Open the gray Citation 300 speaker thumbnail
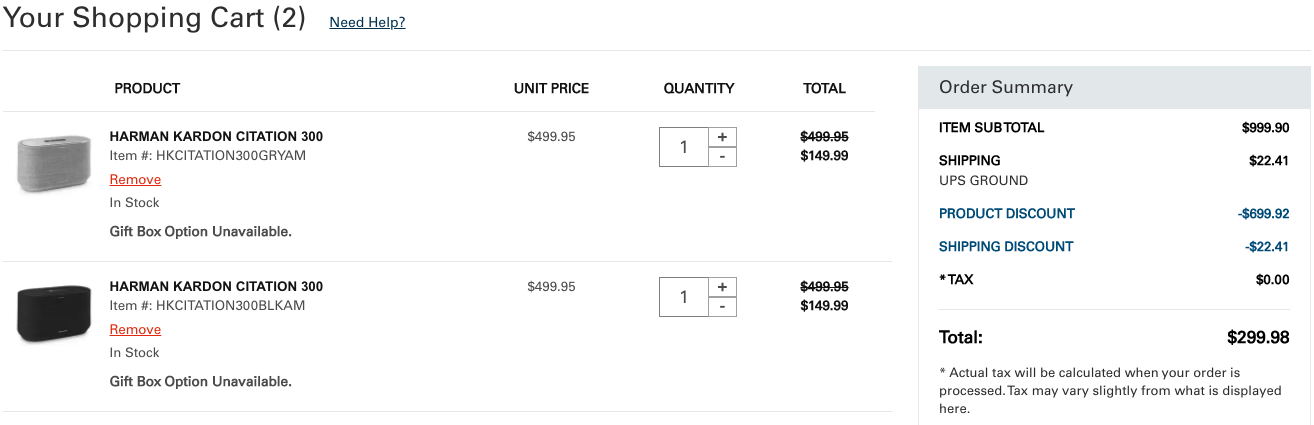This screenshot has width=1314, height=425. point(54,163)
